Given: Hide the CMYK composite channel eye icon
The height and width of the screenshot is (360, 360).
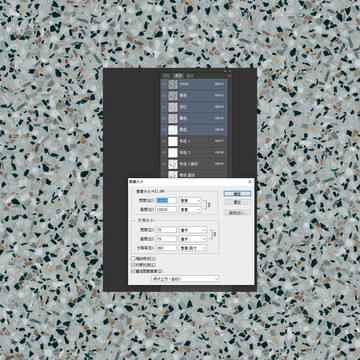Looking at the screenshot, I should pyautogui.click(x=164, y=84).
